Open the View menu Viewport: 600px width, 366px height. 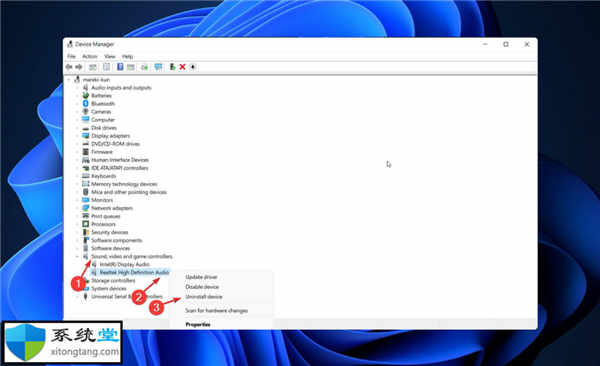(x=110, y=56)
